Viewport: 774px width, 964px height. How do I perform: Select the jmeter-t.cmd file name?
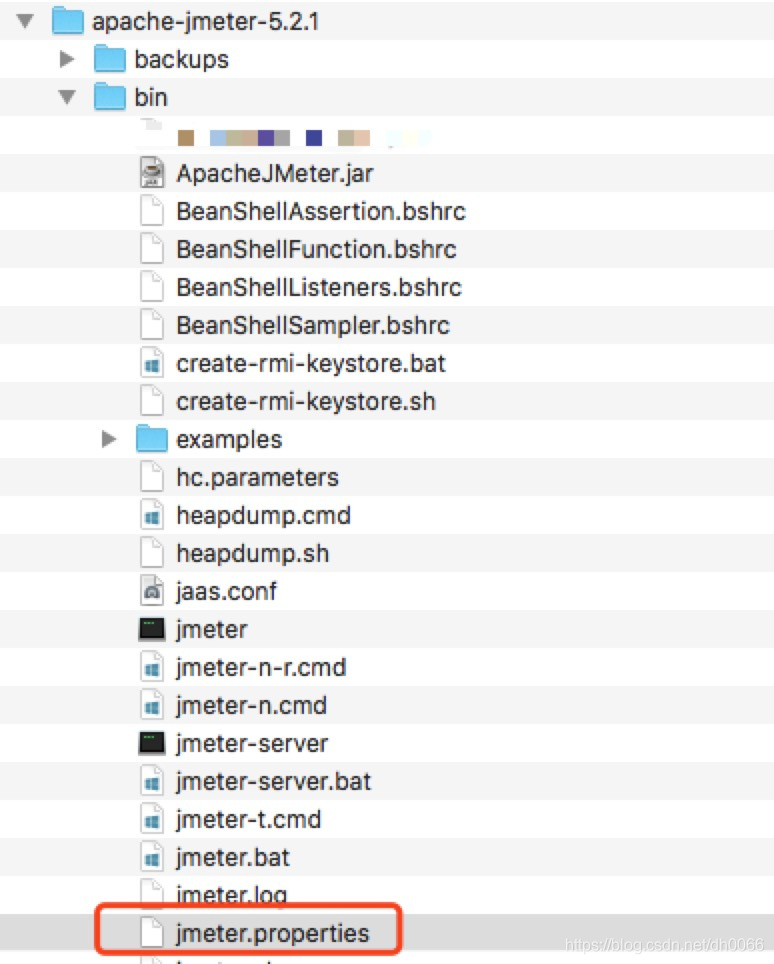point(248,820)
